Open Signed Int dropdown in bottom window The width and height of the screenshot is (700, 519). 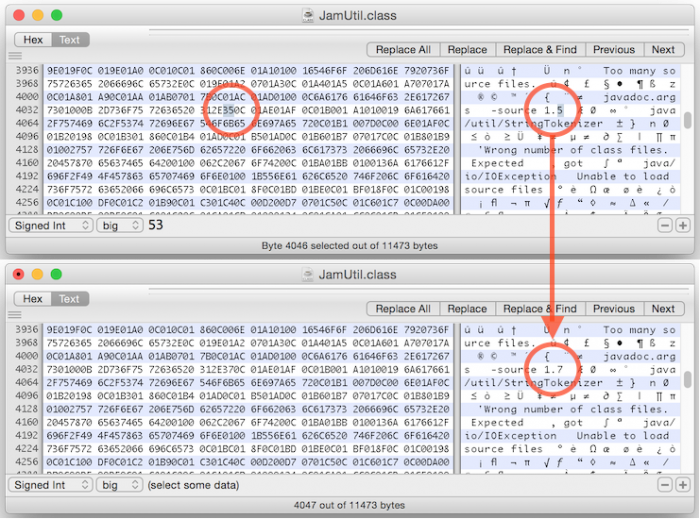tap(51, 485)
